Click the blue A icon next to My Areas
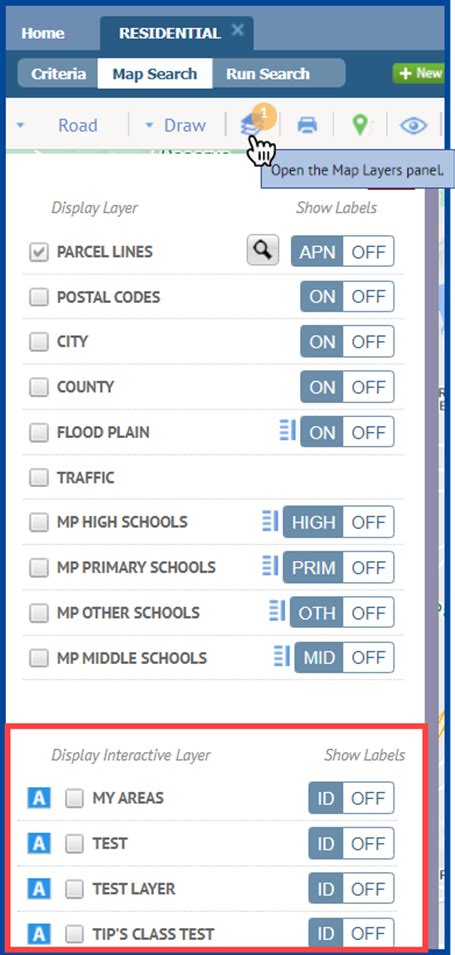This screenshot has height=955, width=455. click(39, 798)
